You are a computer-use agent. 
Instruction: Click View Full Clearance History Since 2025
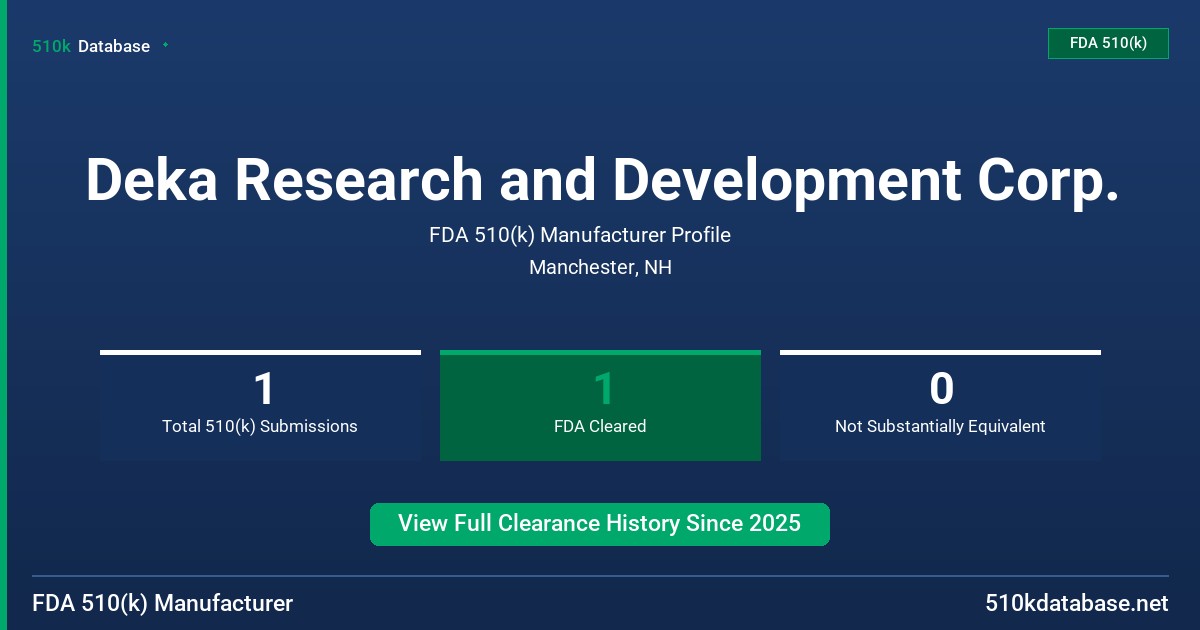[x=600, y=524]
